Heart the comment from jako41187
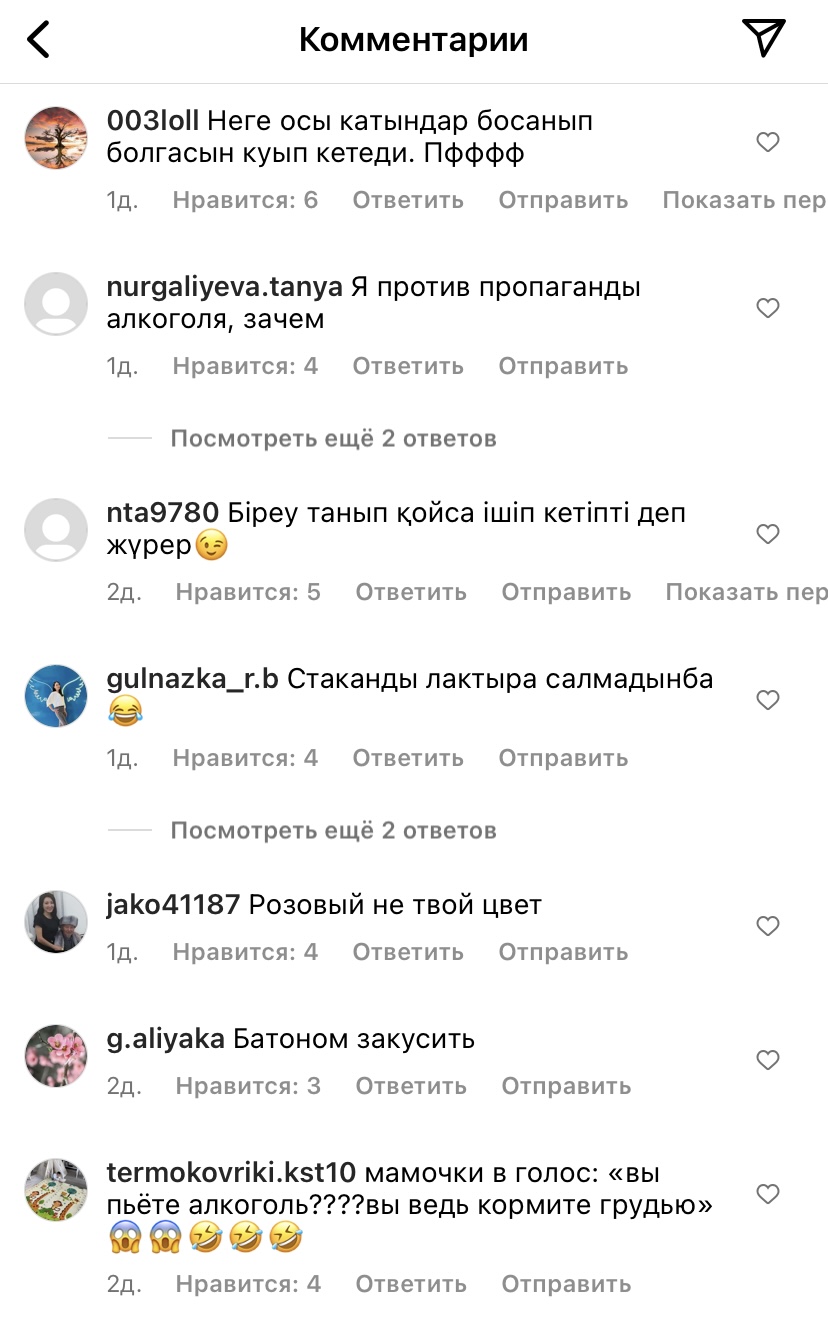 click(768, 926)
